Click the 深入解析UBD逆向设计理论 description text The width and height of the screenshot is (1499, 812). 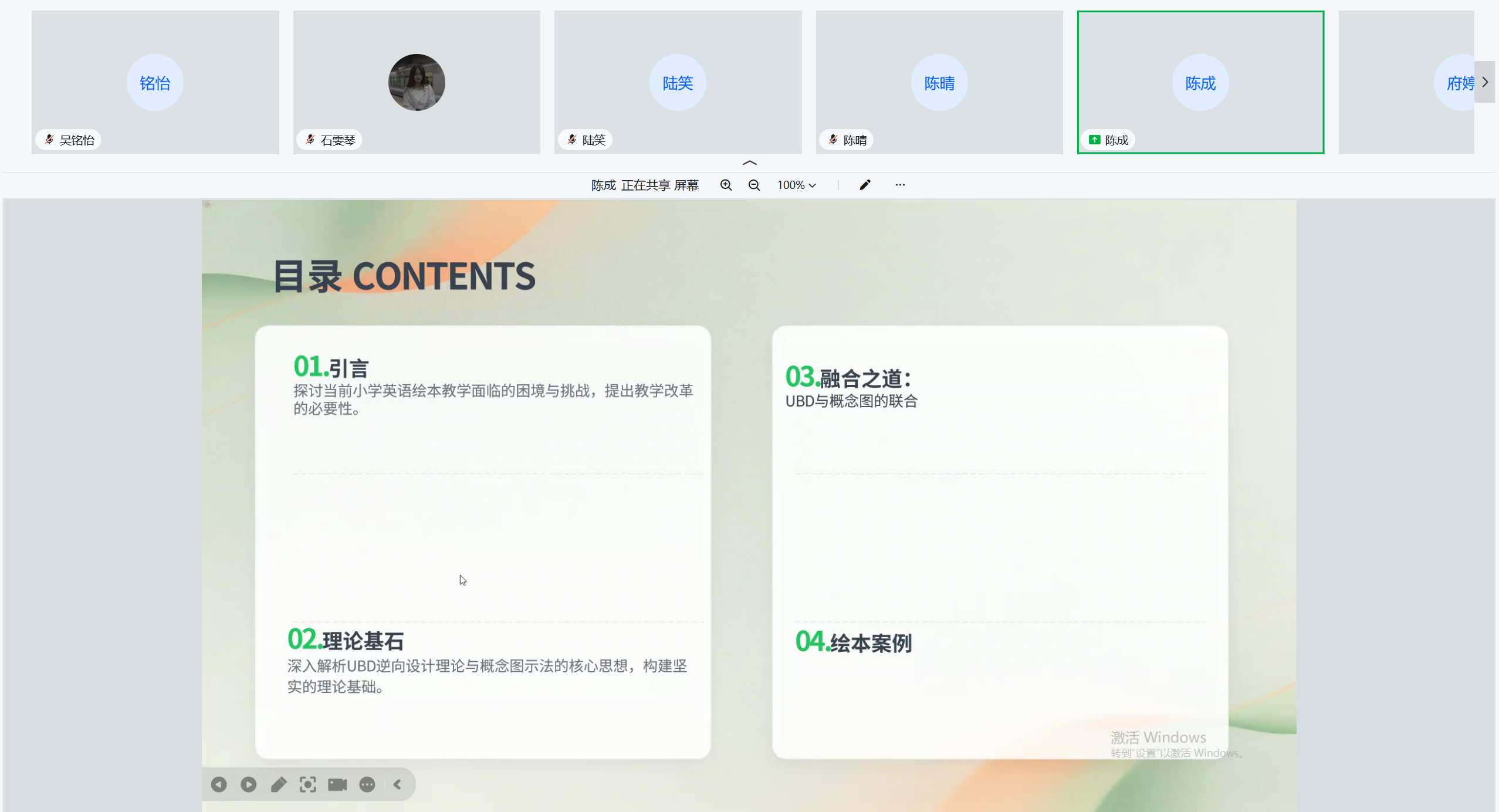tap(487, 676)
